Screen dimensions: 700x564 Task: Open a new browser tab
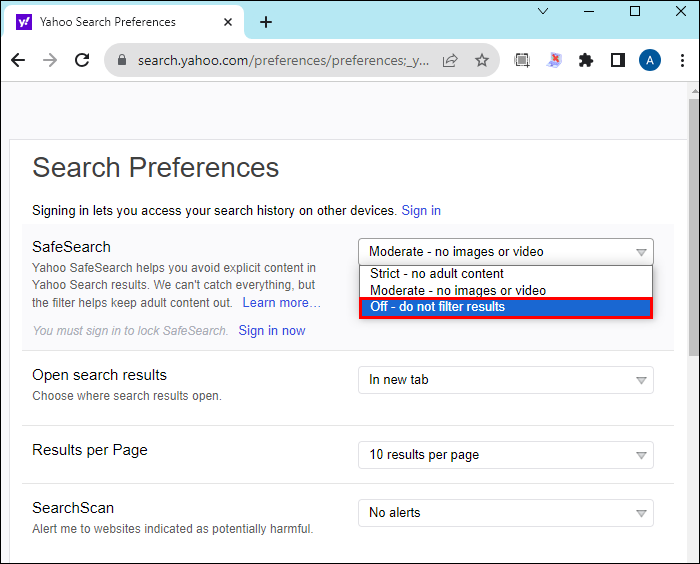(x=266, y=22)
